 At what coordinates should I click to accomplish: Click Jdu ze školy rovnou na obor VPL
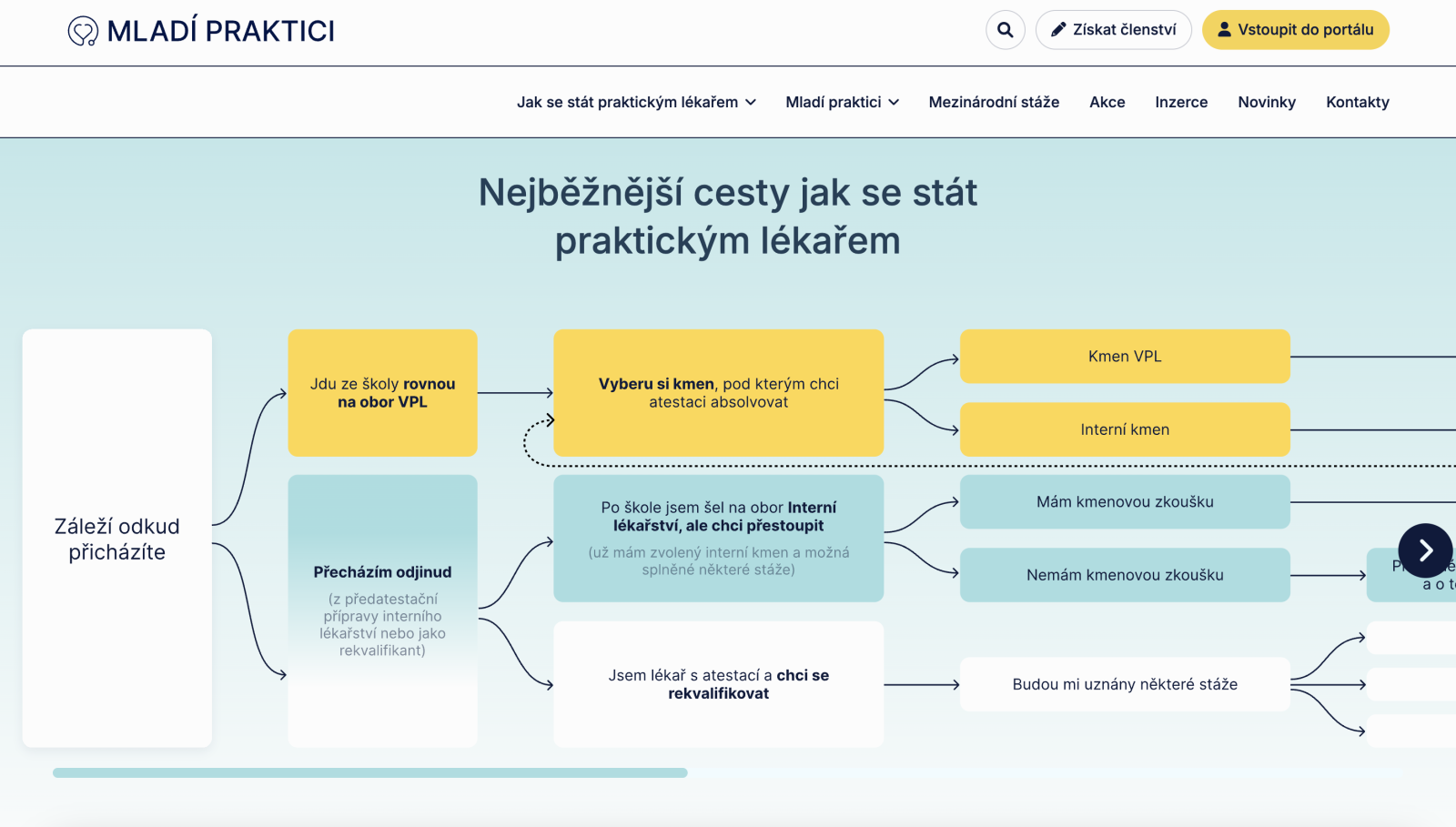point(382,393)
